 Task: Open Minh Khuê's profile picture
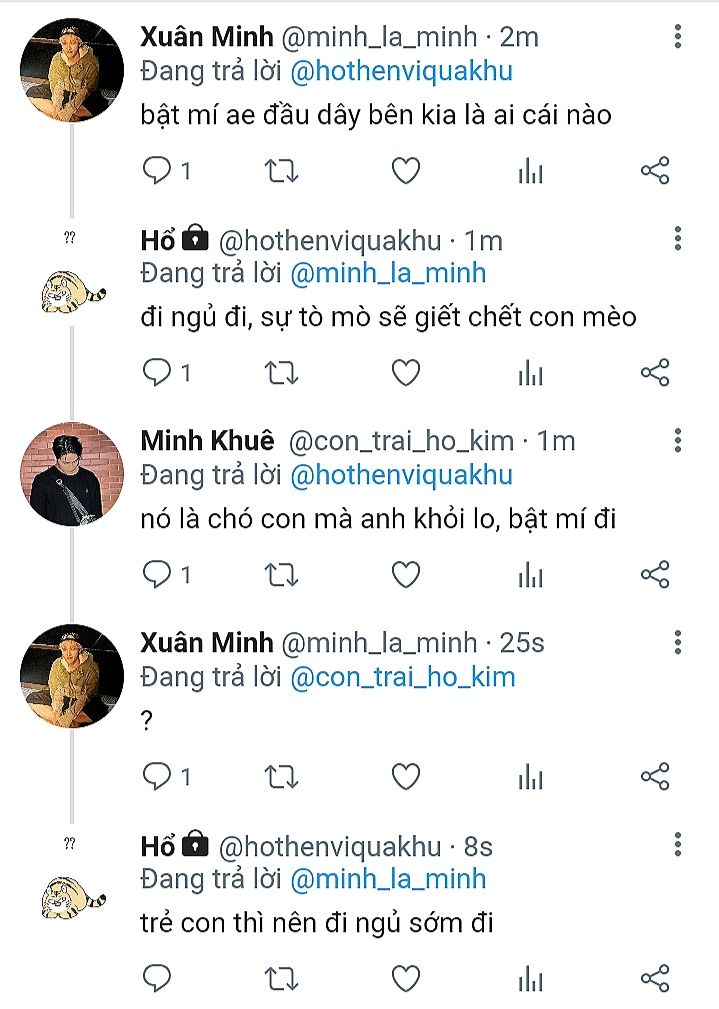(72, 474)
